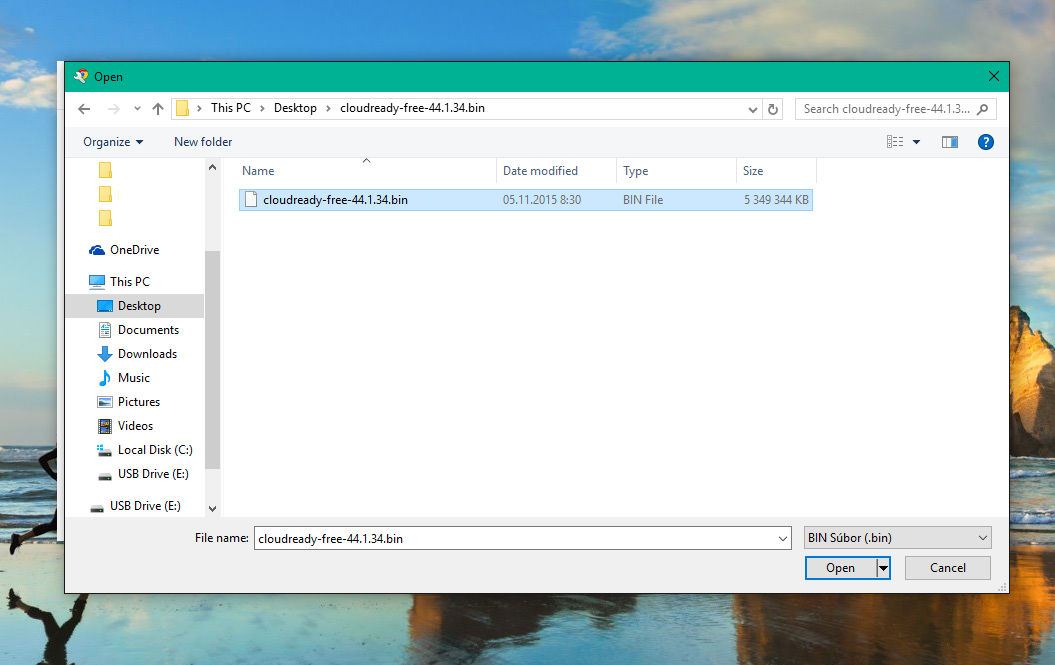Open the recent locations chevron
The width and height of the screenshot is (1055, 665).
137,108
